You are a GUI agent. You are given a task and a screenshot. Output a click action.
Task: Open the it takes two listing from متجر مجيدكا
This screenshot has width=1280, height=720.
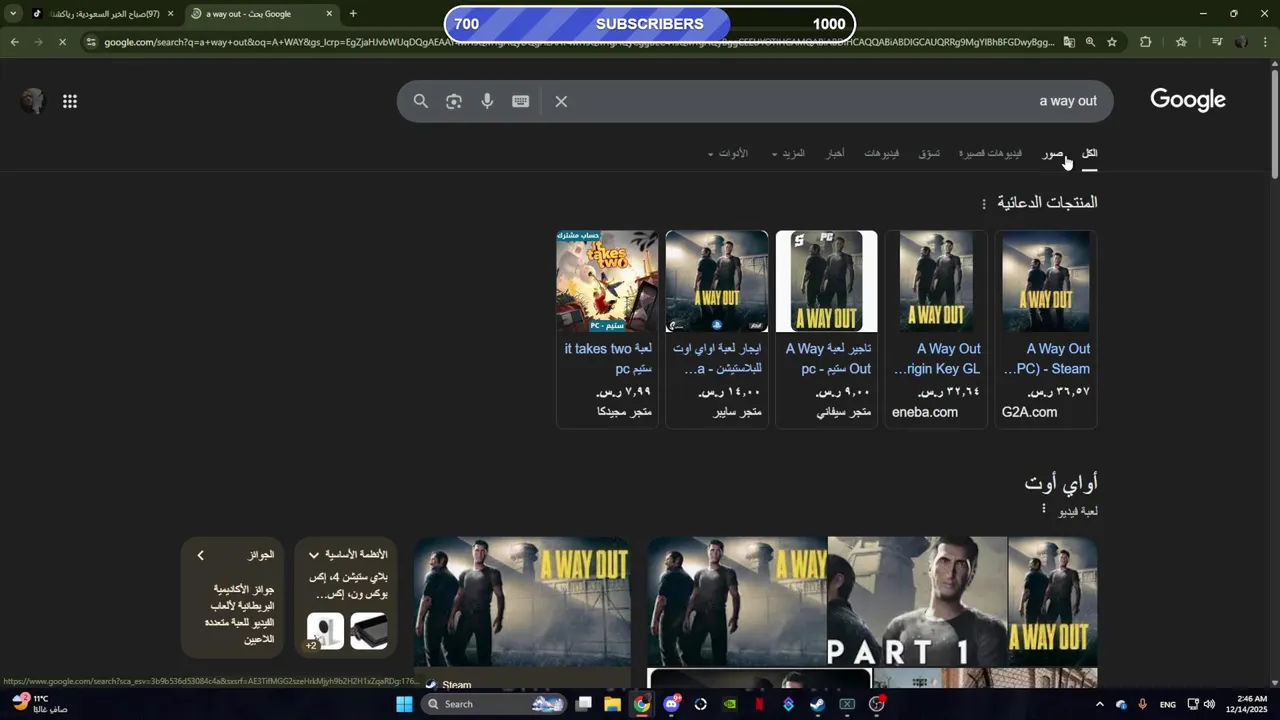607,329
